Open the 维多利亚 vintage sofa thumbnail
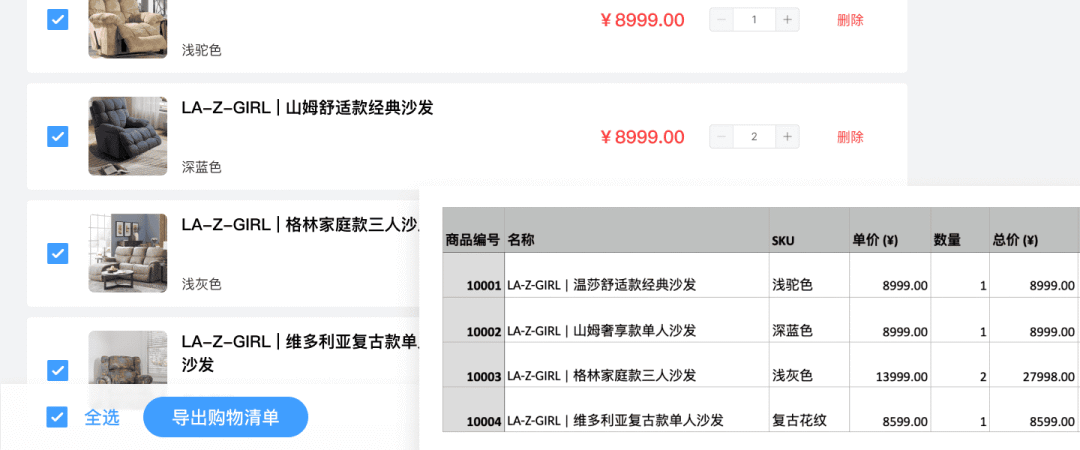Screen dimensions: 1080x450 click(128, 357)
